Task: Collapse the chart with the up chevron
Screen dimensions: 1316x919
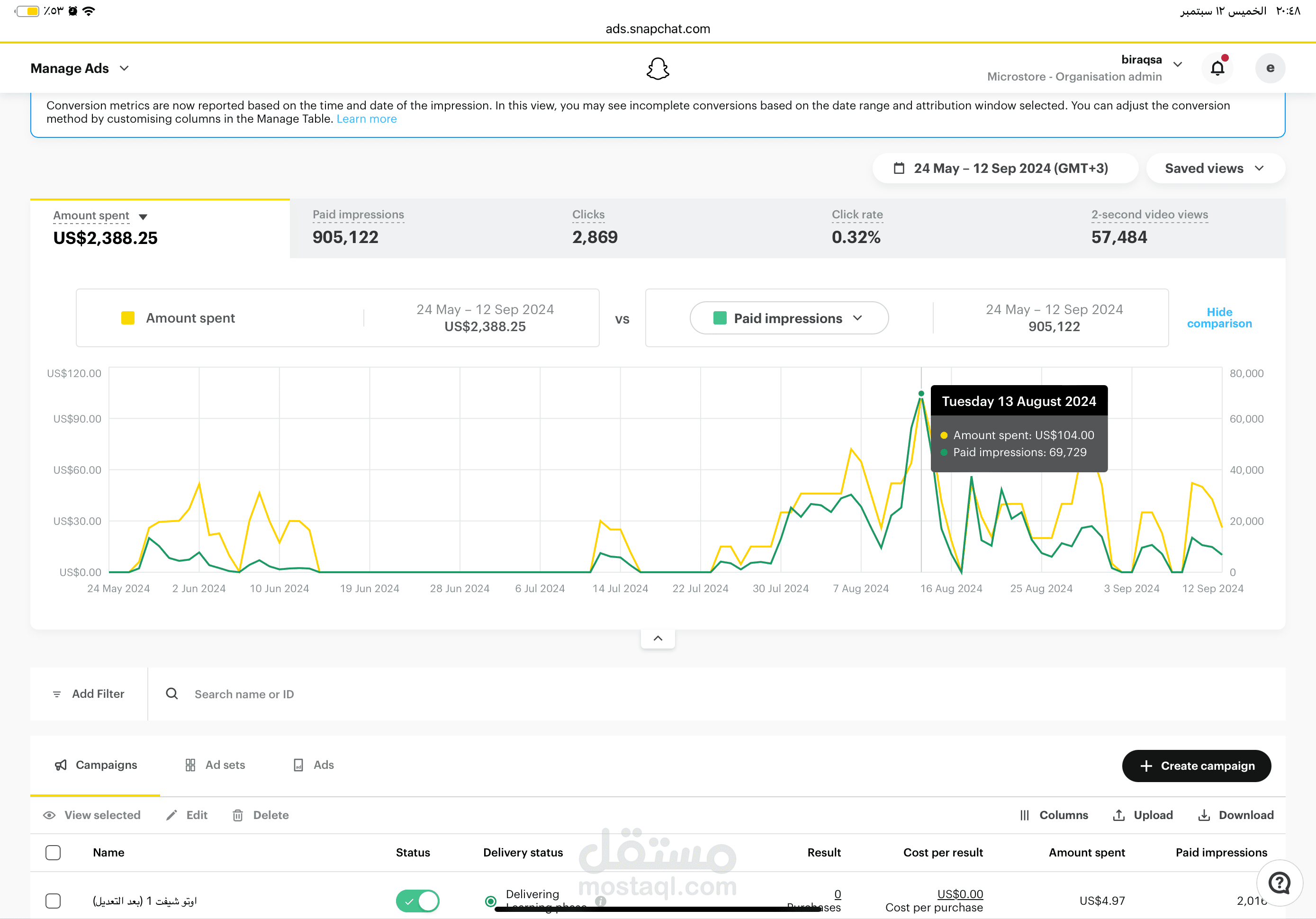Action: pyautogui.click(x=658, y=638)
